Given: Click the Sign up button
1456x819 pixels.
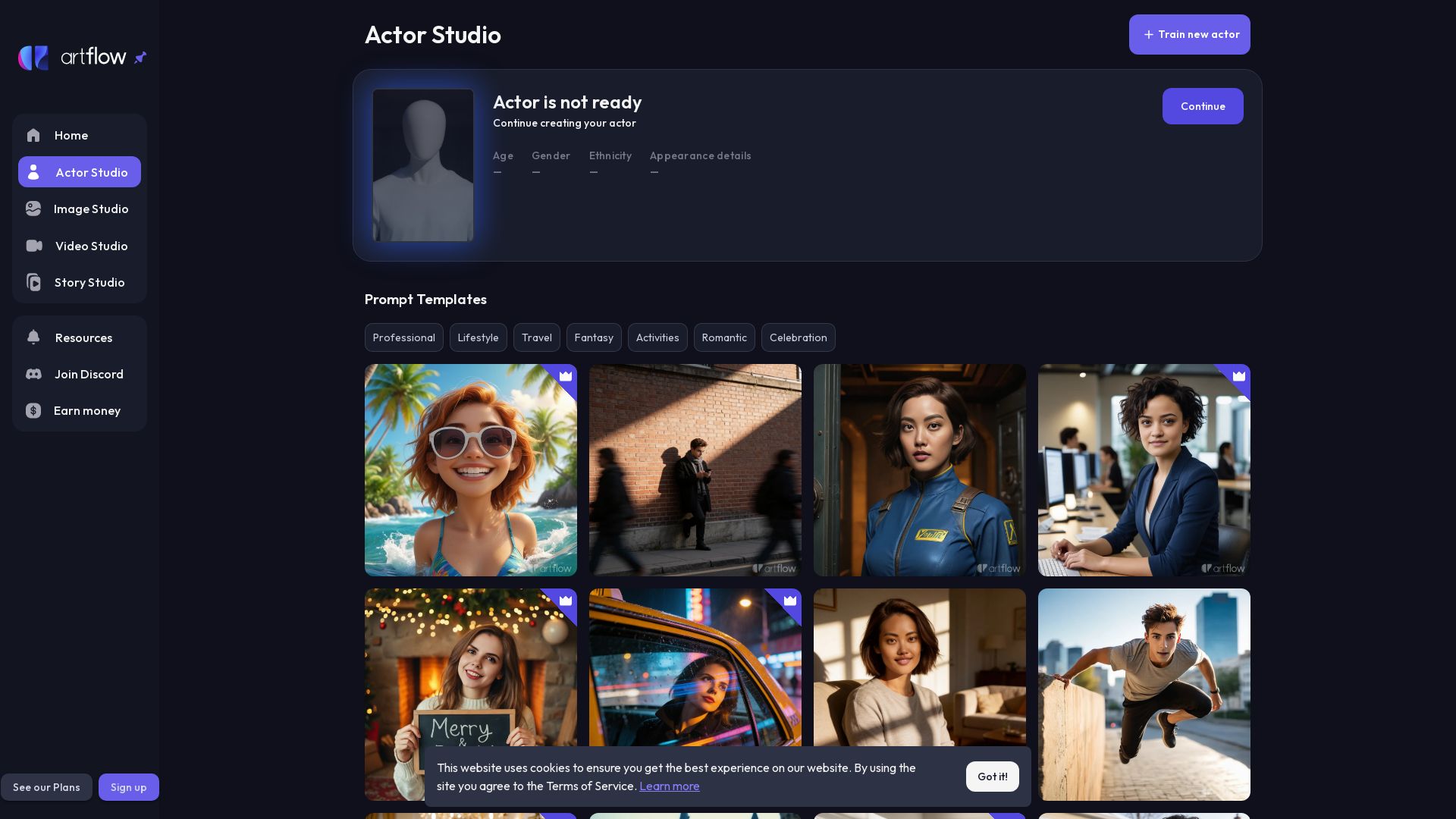Looking at the screenshot, I should pyautogui.click(x=128, y=787).
